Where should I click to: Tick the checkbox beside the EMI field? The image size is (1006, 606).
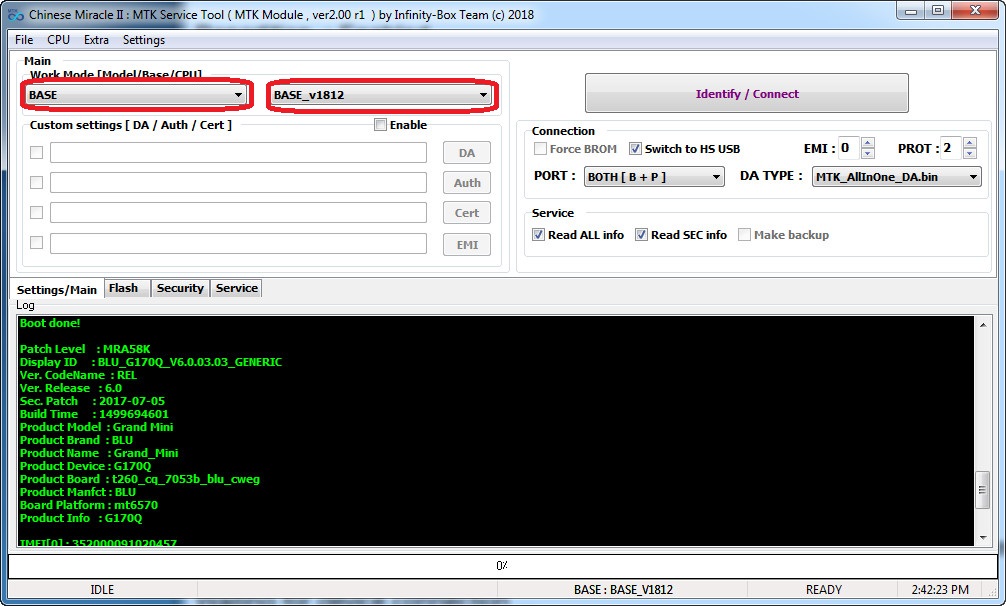point(37,242)
